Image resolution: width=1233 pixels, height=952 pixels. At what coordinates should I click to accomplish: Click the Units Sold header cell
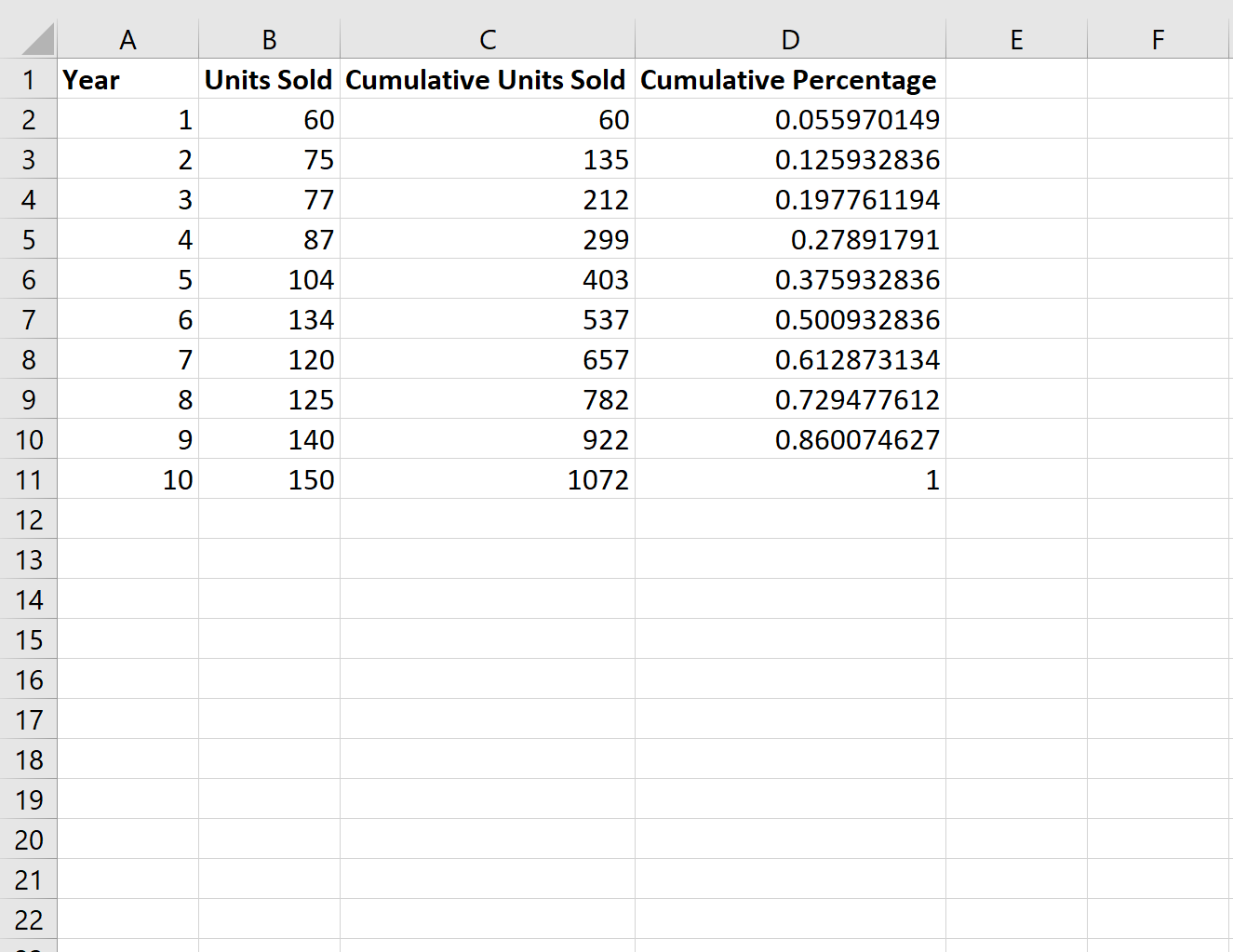click(x=269, y=79)
